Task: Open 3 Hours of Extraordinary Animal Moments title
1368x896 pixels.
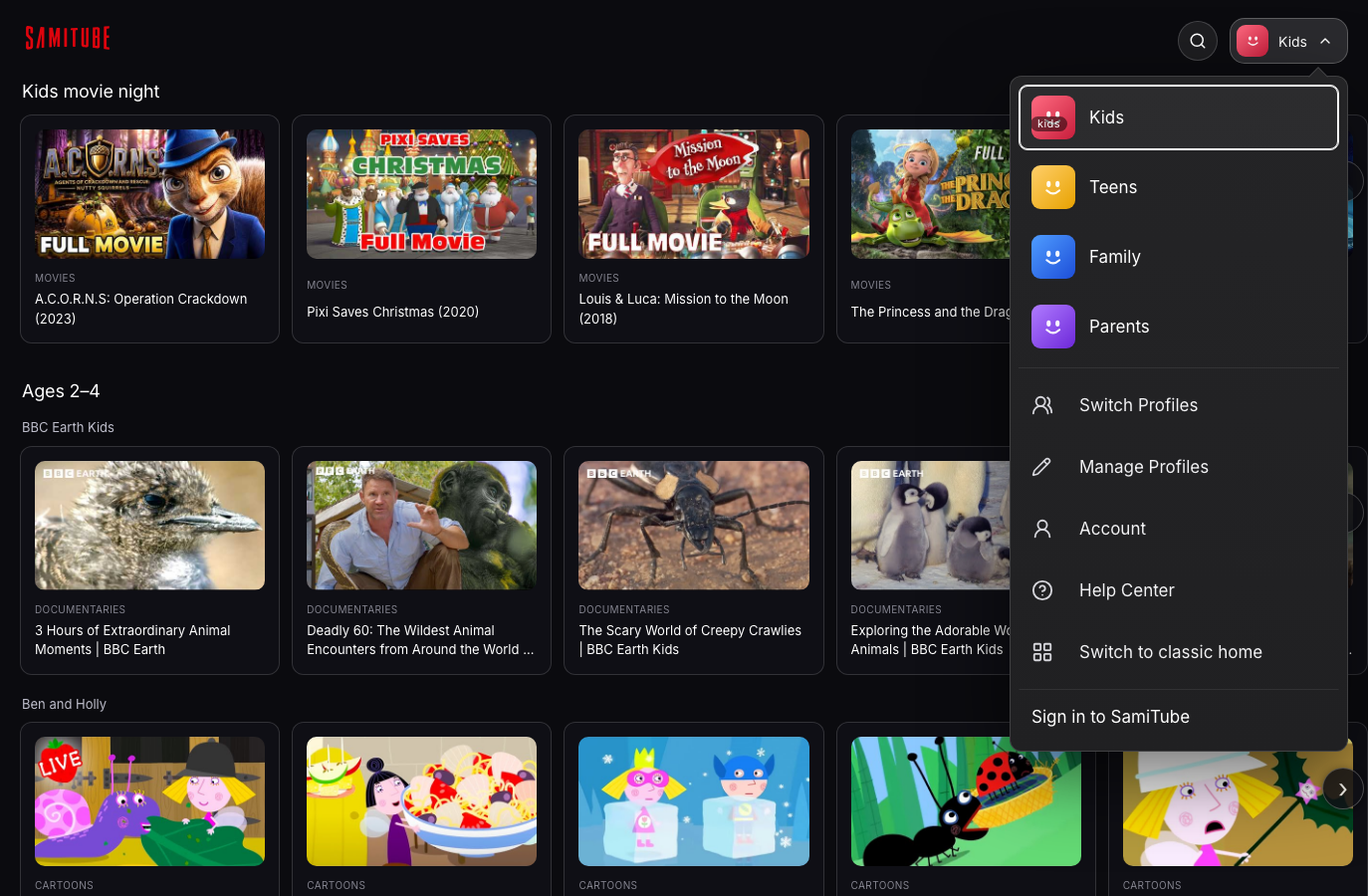Action: click(x=132, y=640)
